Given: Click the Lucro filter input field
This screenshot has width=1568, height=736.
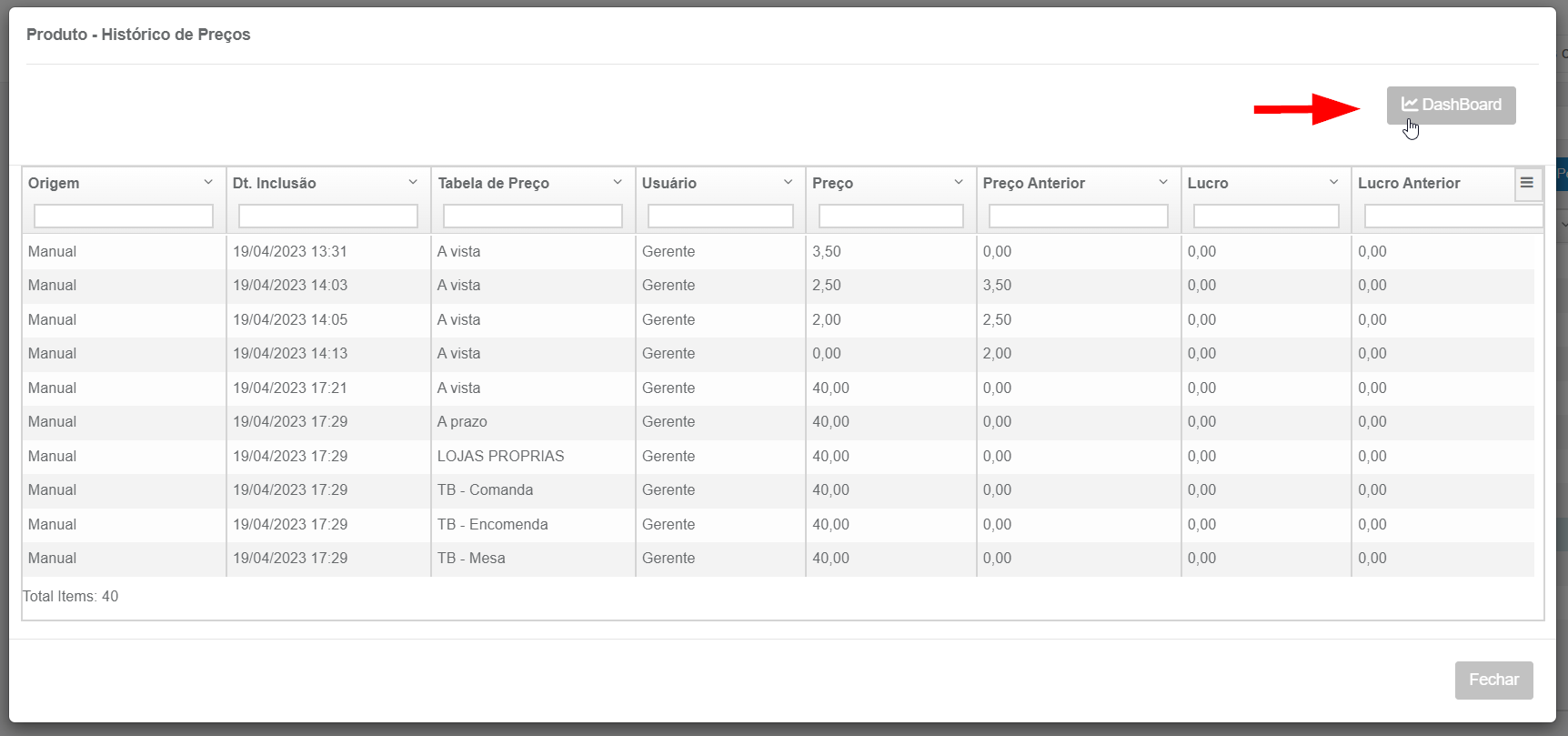Looking at the screenshot, I should (1266, 217).
